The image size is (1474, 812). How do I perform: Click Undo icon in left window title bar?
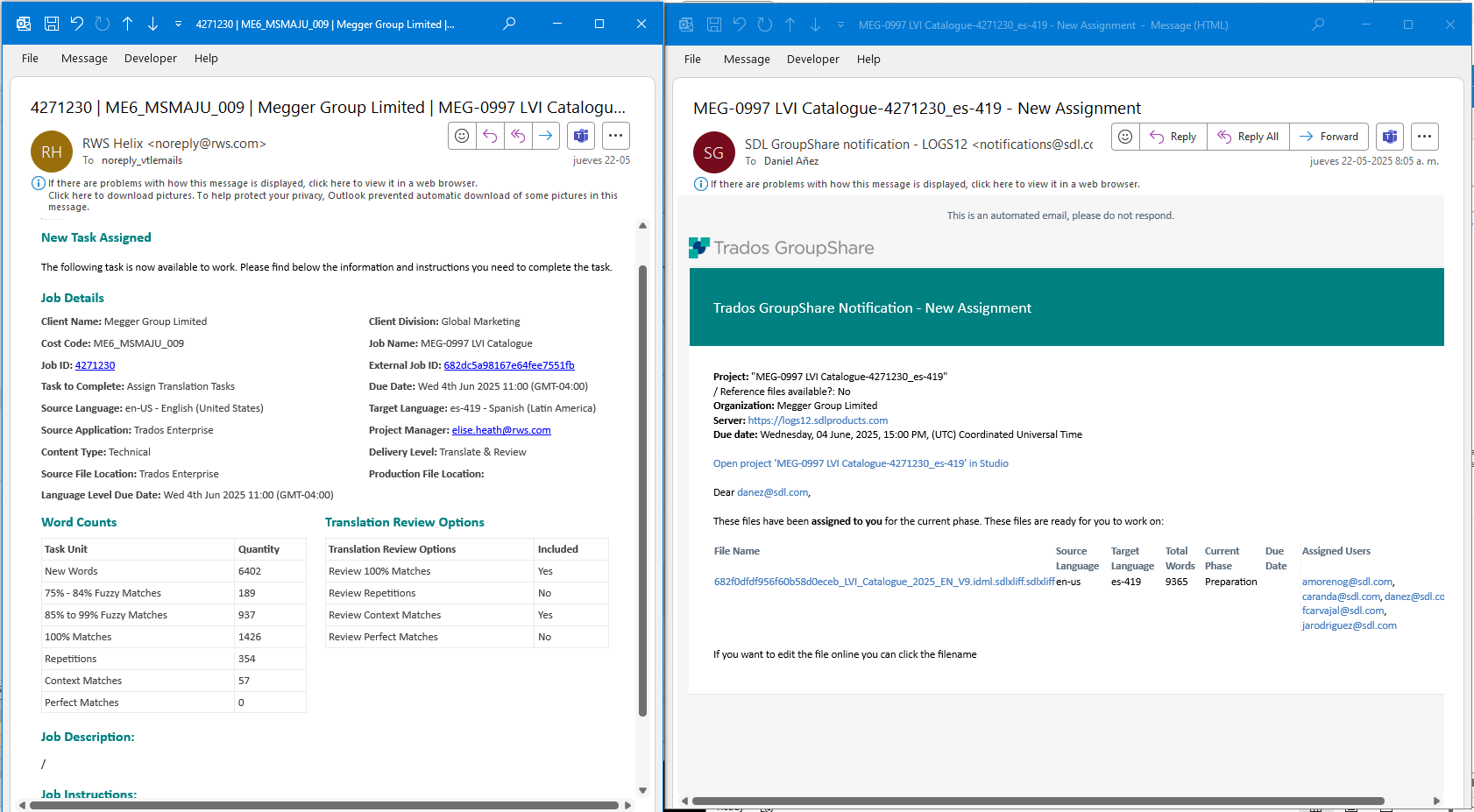[x=77, y=24]
